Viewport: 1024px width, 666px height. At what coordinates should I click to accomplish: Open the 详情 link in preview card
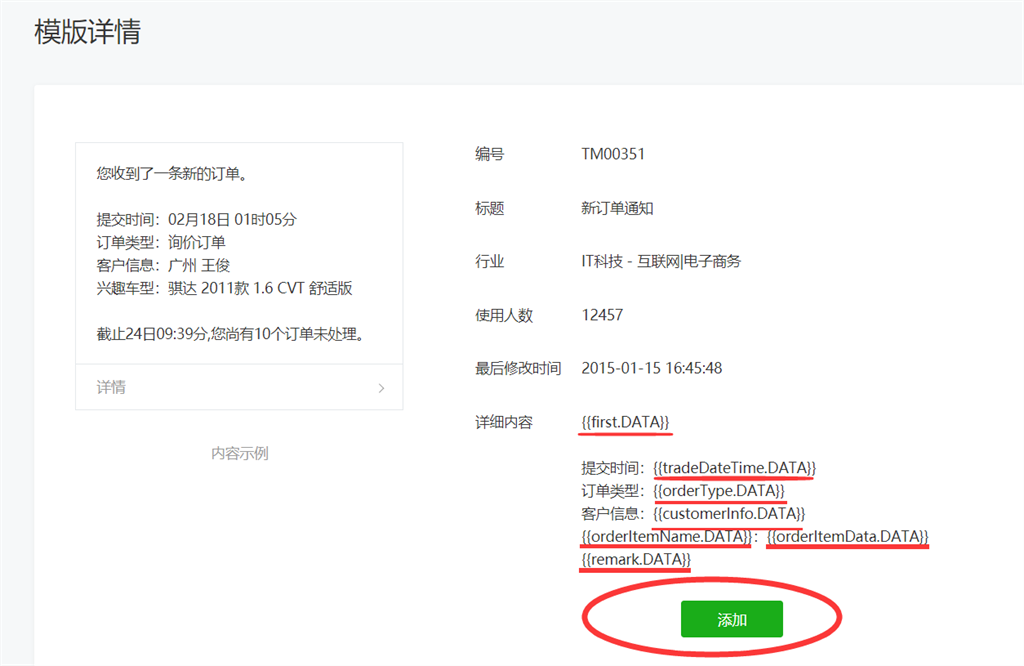[x=112, y=388]
